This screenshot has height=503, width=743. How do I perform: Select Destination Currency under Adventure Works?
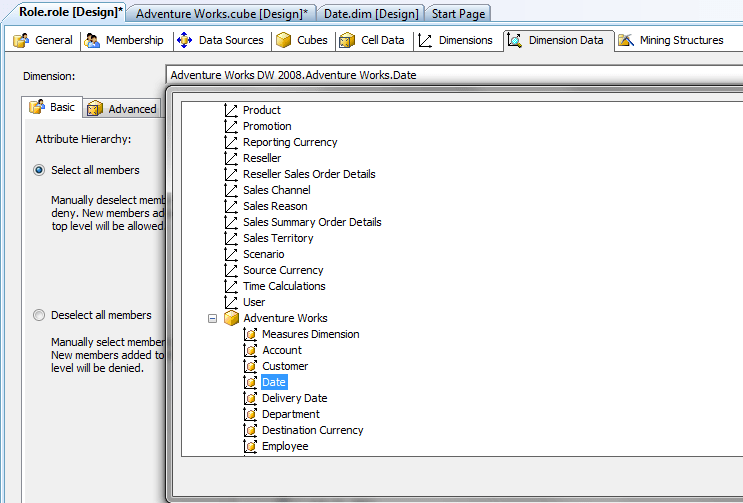pos(312,430)
